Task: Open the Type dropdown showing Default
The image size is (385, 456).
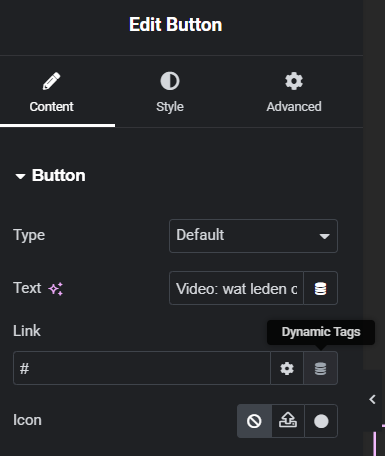Action: pos(253,236)
